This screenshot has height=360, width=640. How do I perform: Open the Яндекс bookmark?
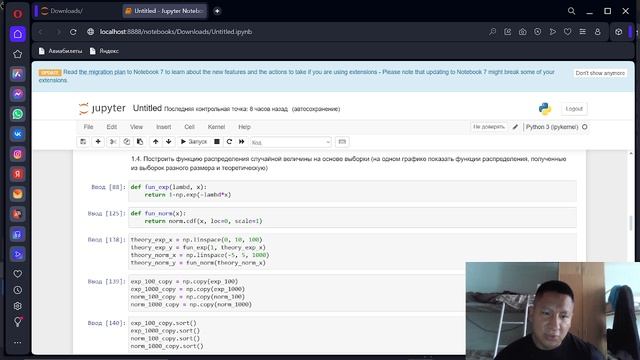pyautogui.click(x=104, y=51)
